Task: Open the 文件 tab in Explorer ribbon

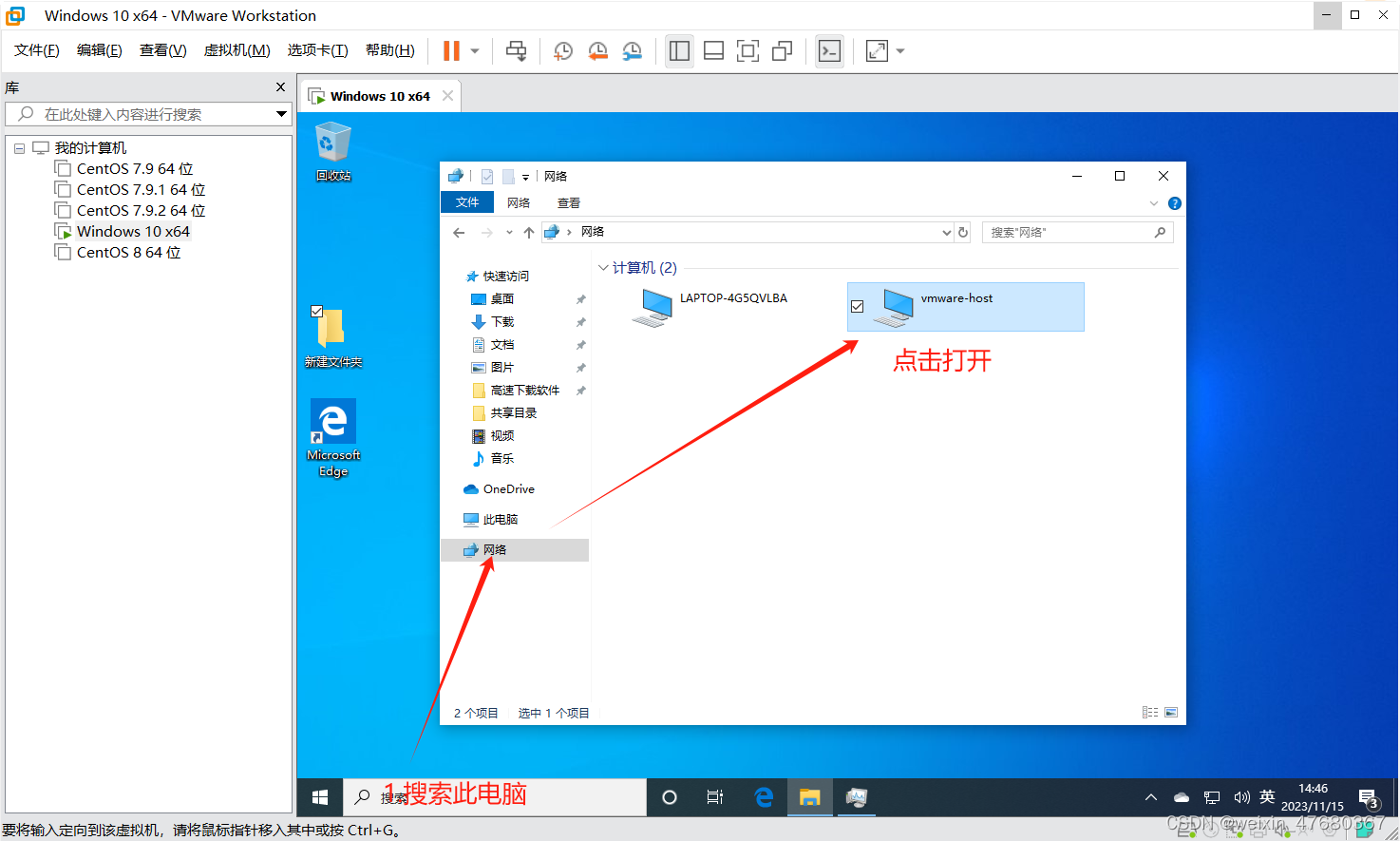Action: [467, 202]
